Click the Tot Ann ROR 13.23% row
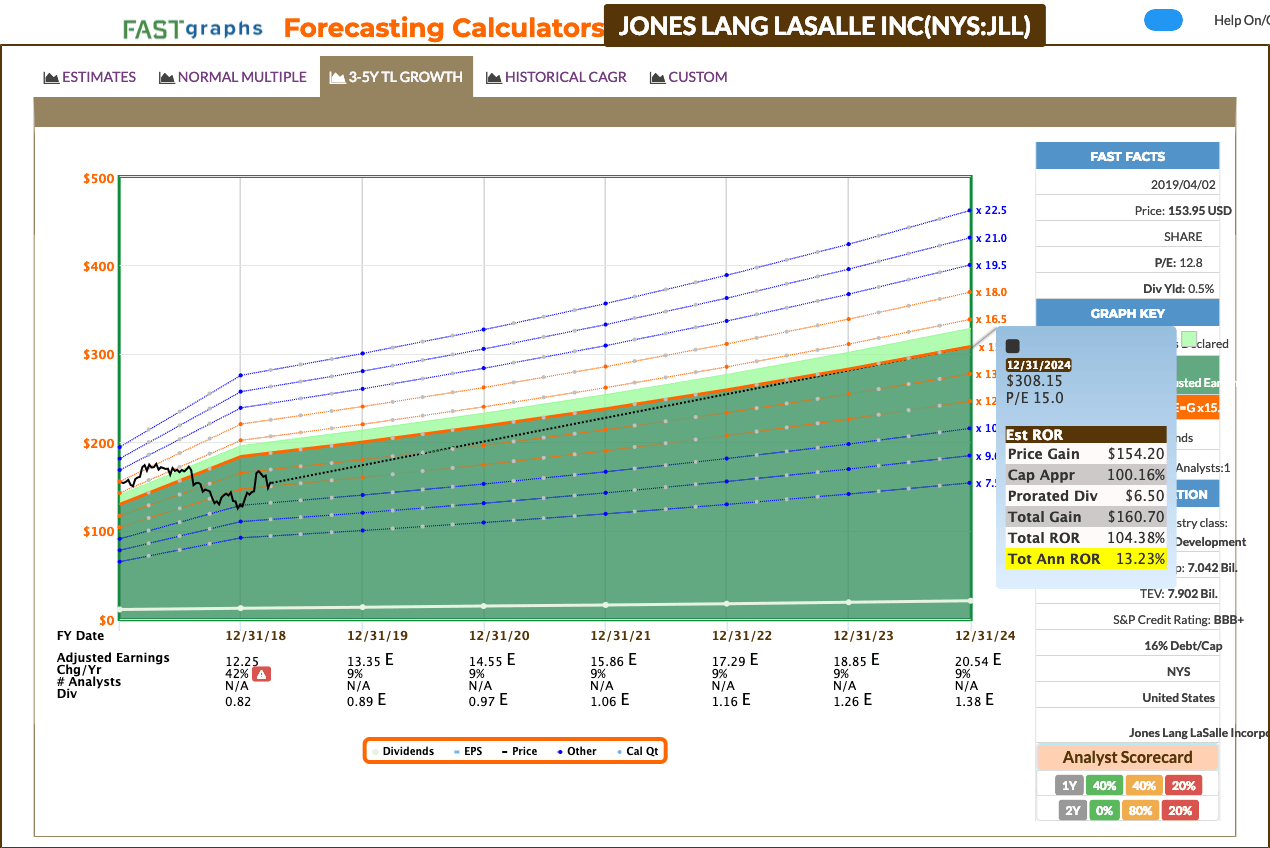Viewport: 1270px width, 848px height. [x=1086, y=559]
